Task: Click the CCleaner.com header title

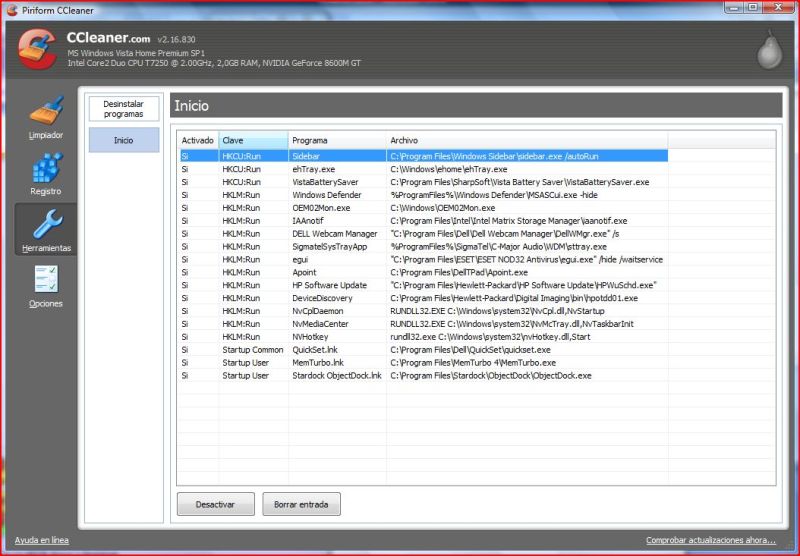Action: click(108, 38)
